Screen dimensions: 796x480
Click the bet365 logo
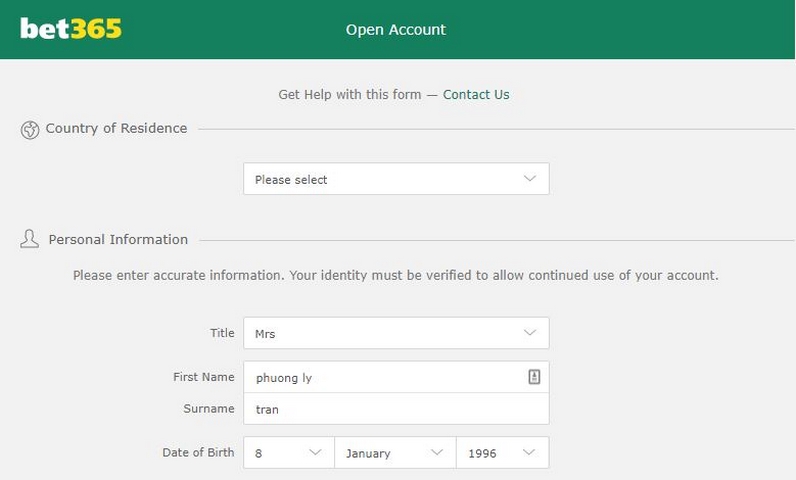pos(71,29)
